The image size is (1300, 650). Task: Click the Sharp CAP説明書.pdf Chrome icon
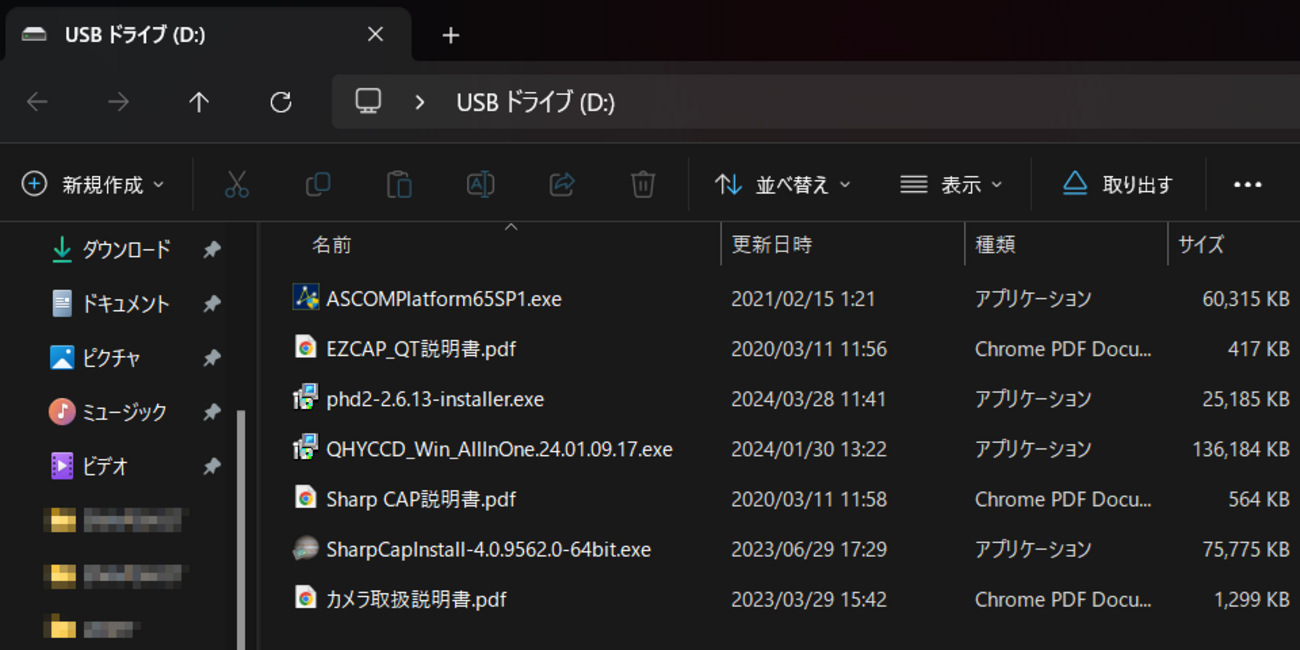(x=305, y=498)
